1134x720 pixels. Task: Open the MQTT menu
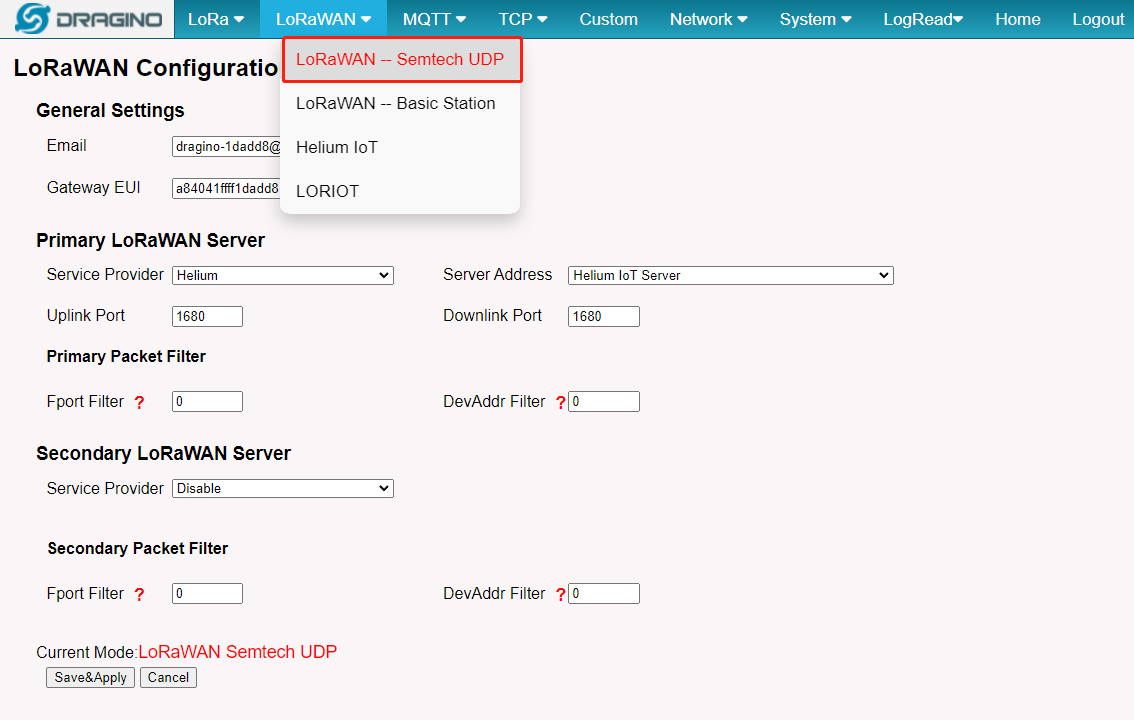(x=434, y=20)
